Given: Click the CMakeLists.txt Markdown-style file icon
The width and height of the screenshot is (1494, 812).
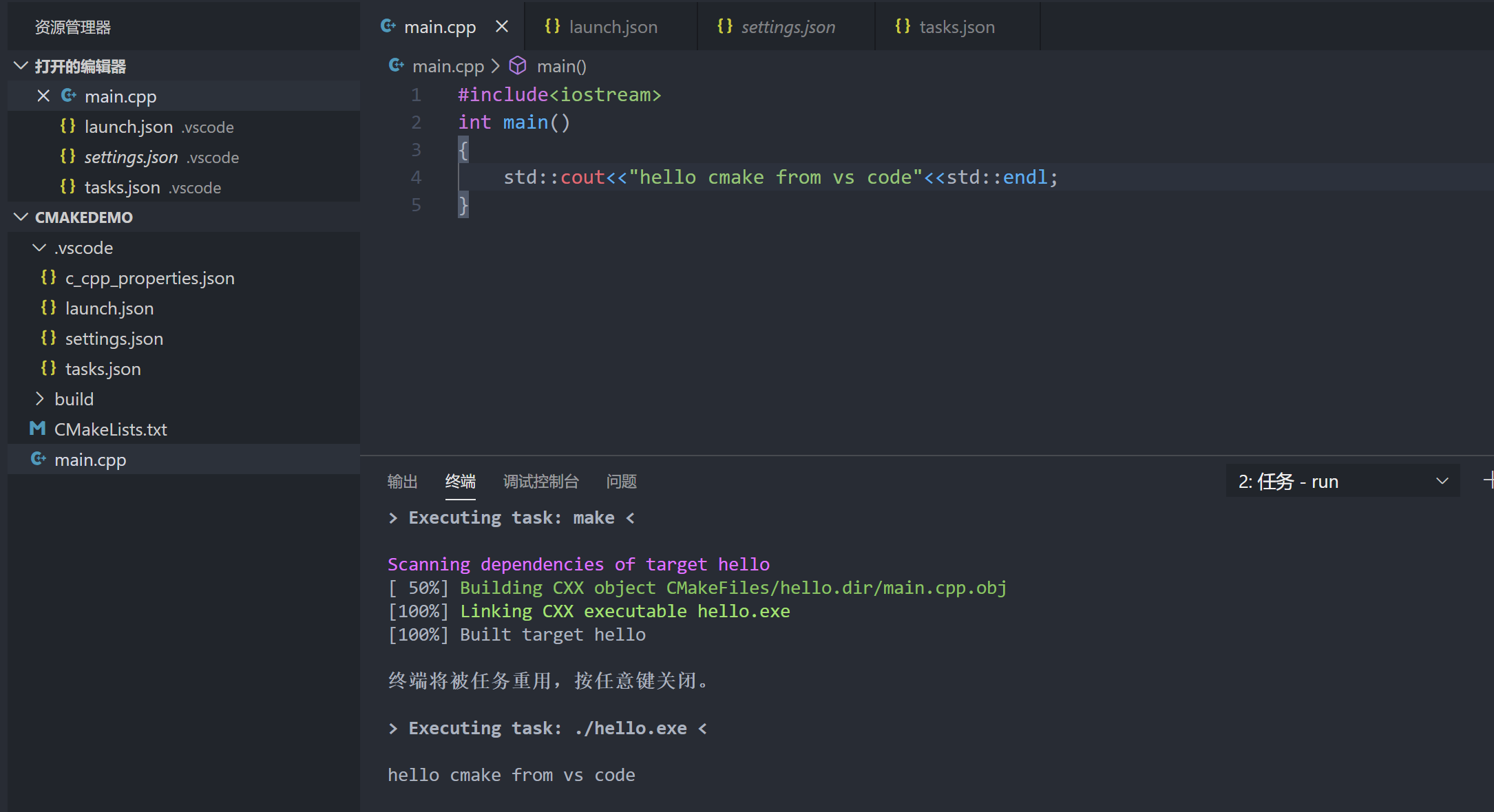Looking at the screenshot, I should tap(37, 429).
